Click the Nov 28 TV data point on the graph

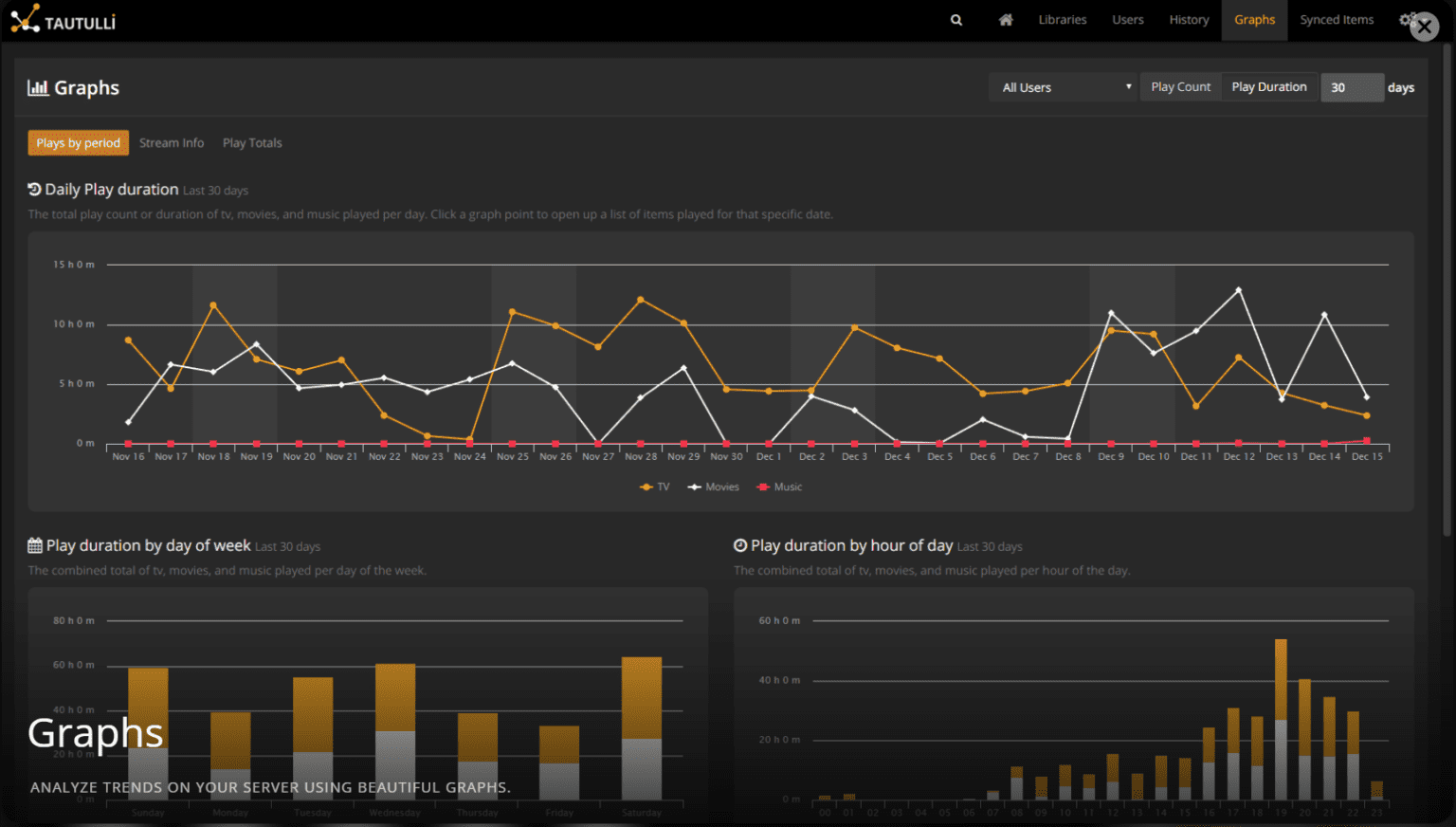(641, 298)
